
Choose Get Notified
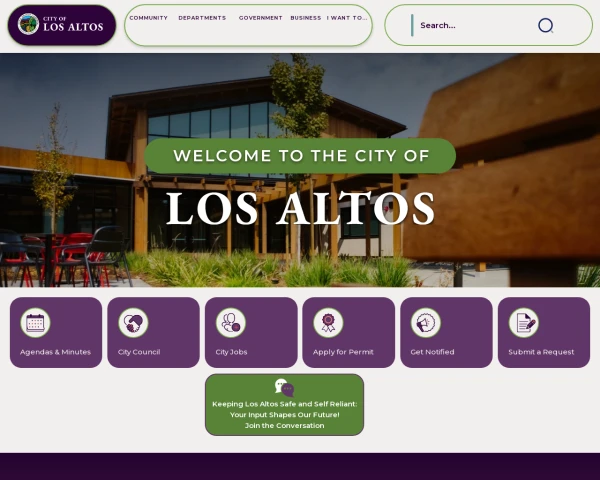pos(446,332)
